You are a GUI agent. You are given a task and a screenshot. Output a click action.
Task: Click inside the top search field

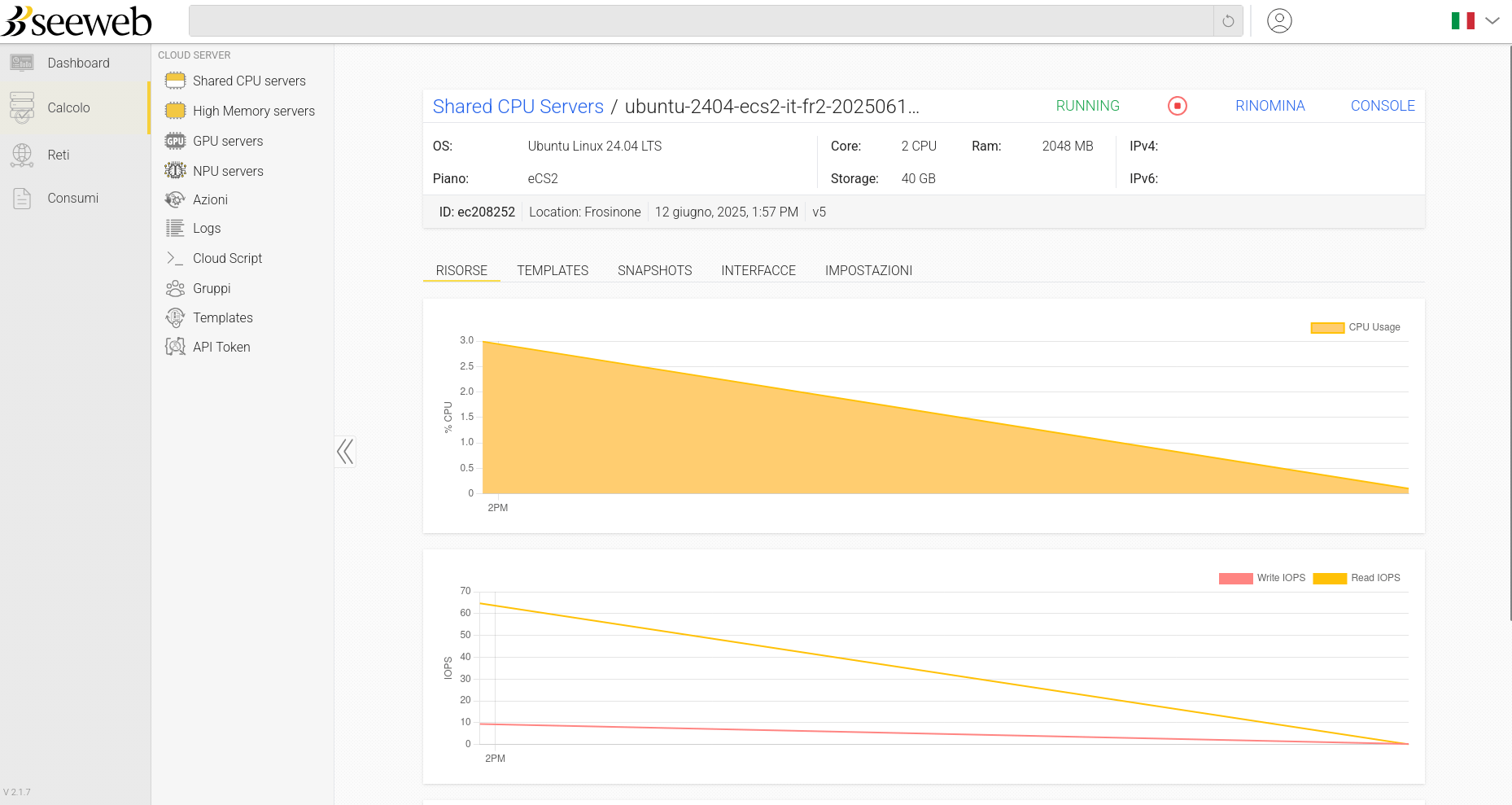tap(701, 21)
